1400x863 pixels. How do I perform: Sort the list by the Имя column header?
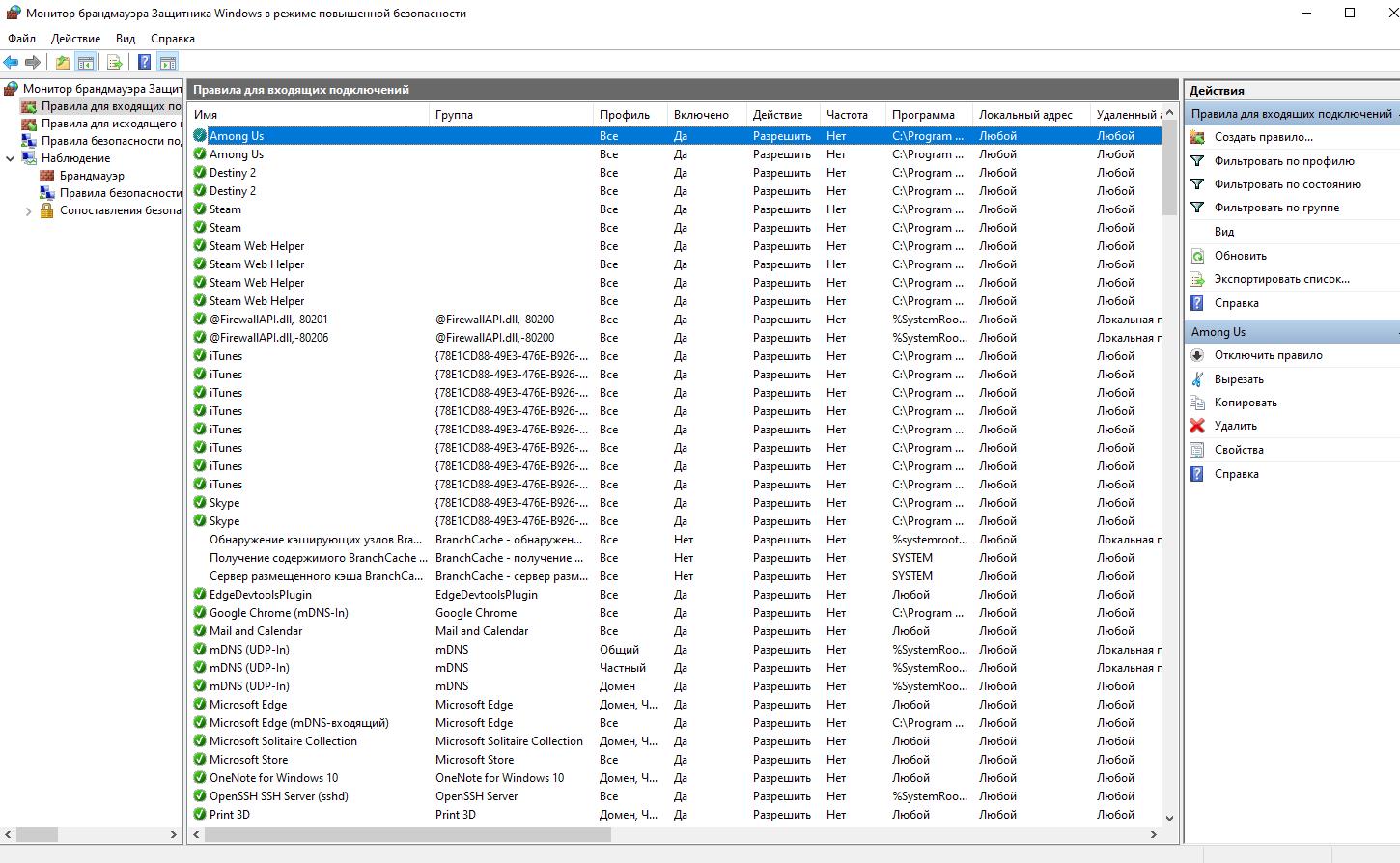coord(308,115)
